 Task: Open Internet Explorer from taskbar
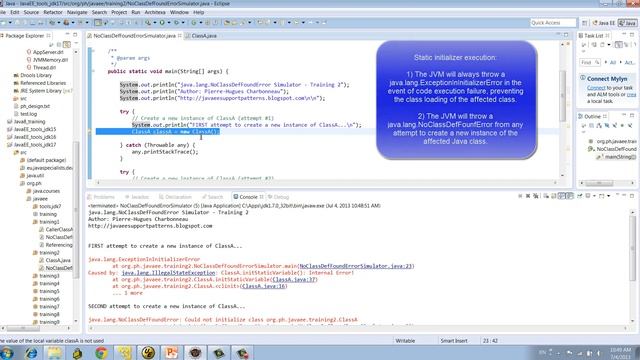[31, 353]
